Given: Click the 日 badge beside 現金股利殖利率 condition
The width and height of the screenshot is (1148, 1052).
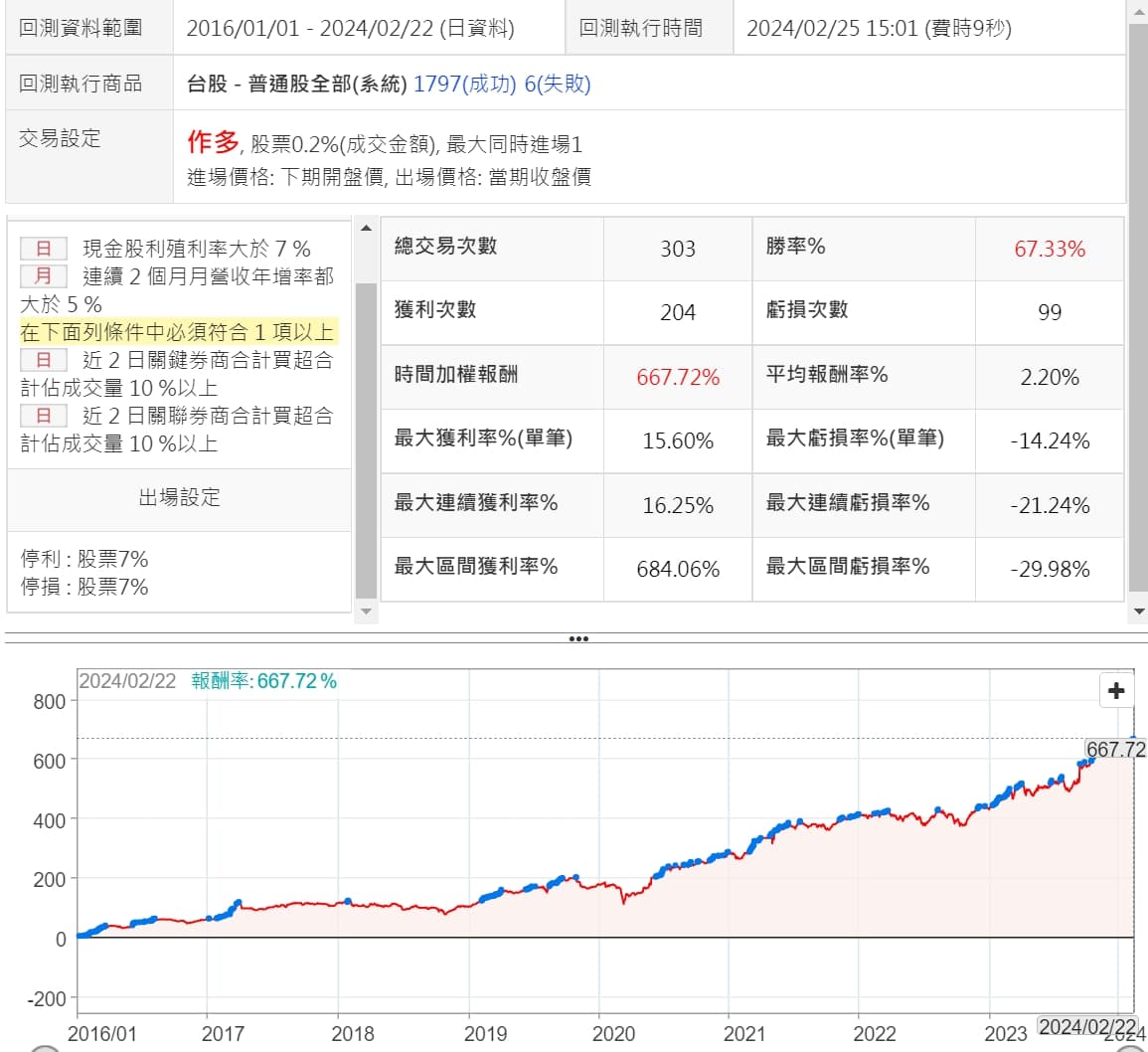Looking at the screenshot, I should [44, 249].
